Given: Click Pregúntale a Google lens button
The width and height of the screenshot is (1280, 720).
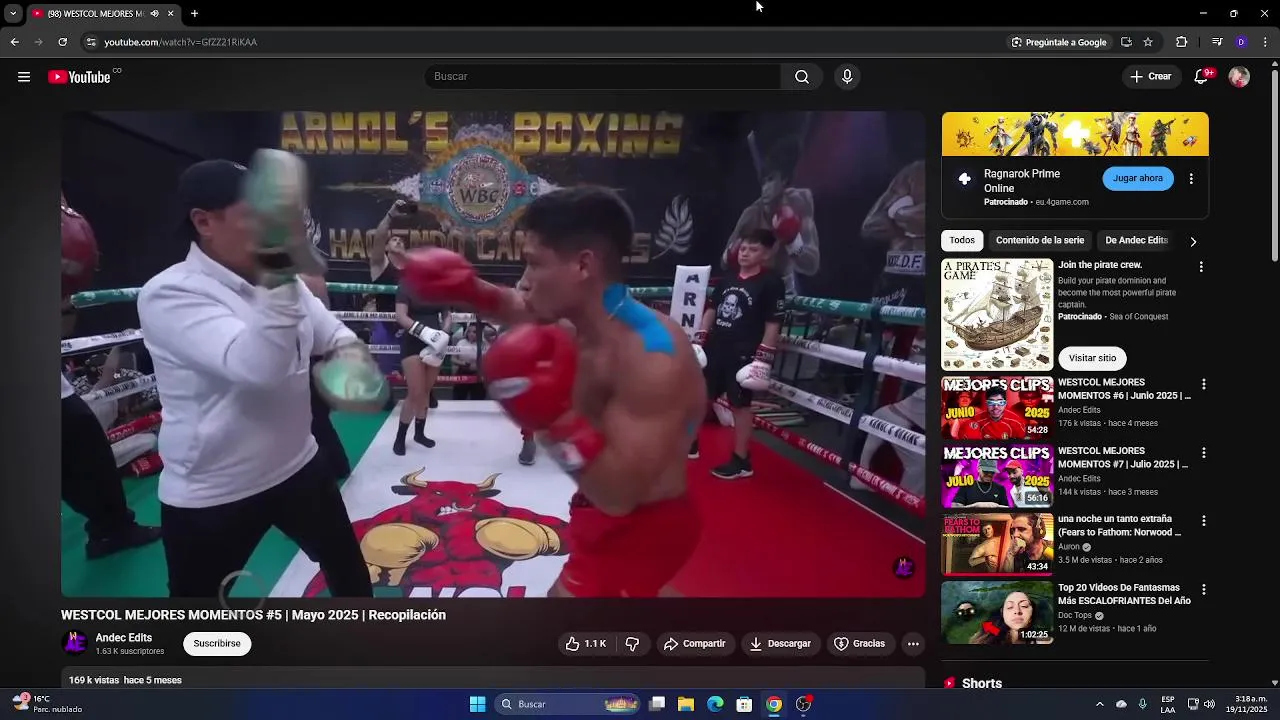Looking at the screenshot, I should click(1058, 42).
